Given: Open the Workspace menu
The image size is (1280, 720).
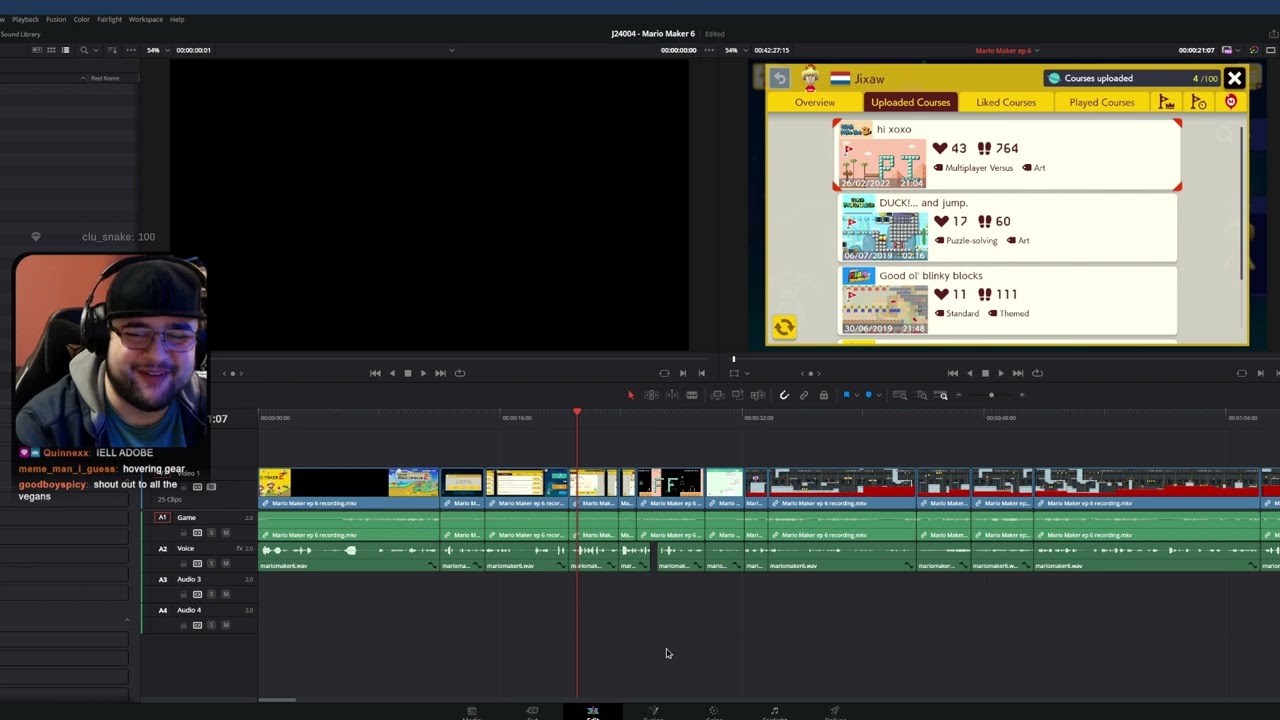Looking at the screenshot, I should (145, 19).
